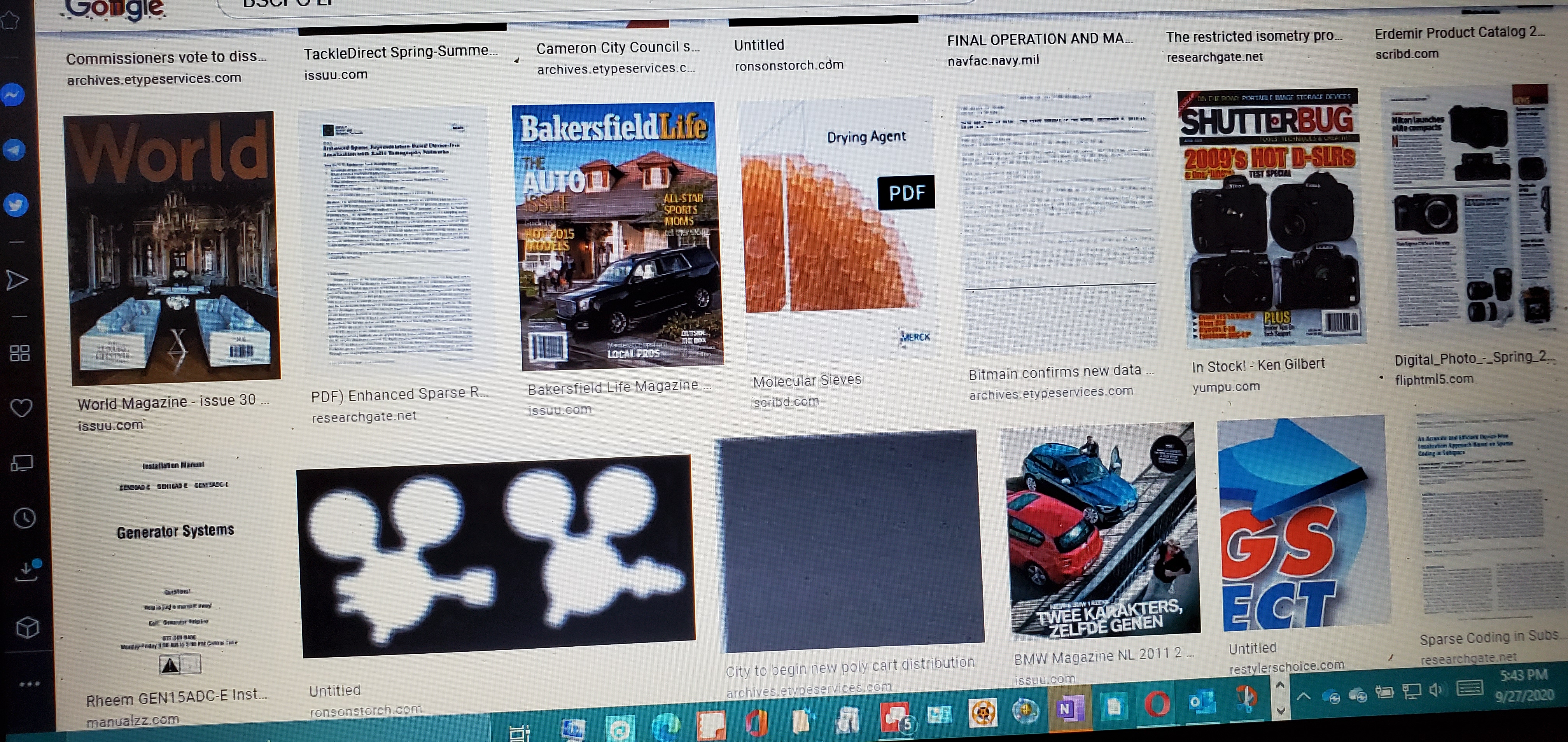Viewport: 1568px width, 742px height.
Task: Click "Molecular Sieves" result title
Action: tap(807, 381)
